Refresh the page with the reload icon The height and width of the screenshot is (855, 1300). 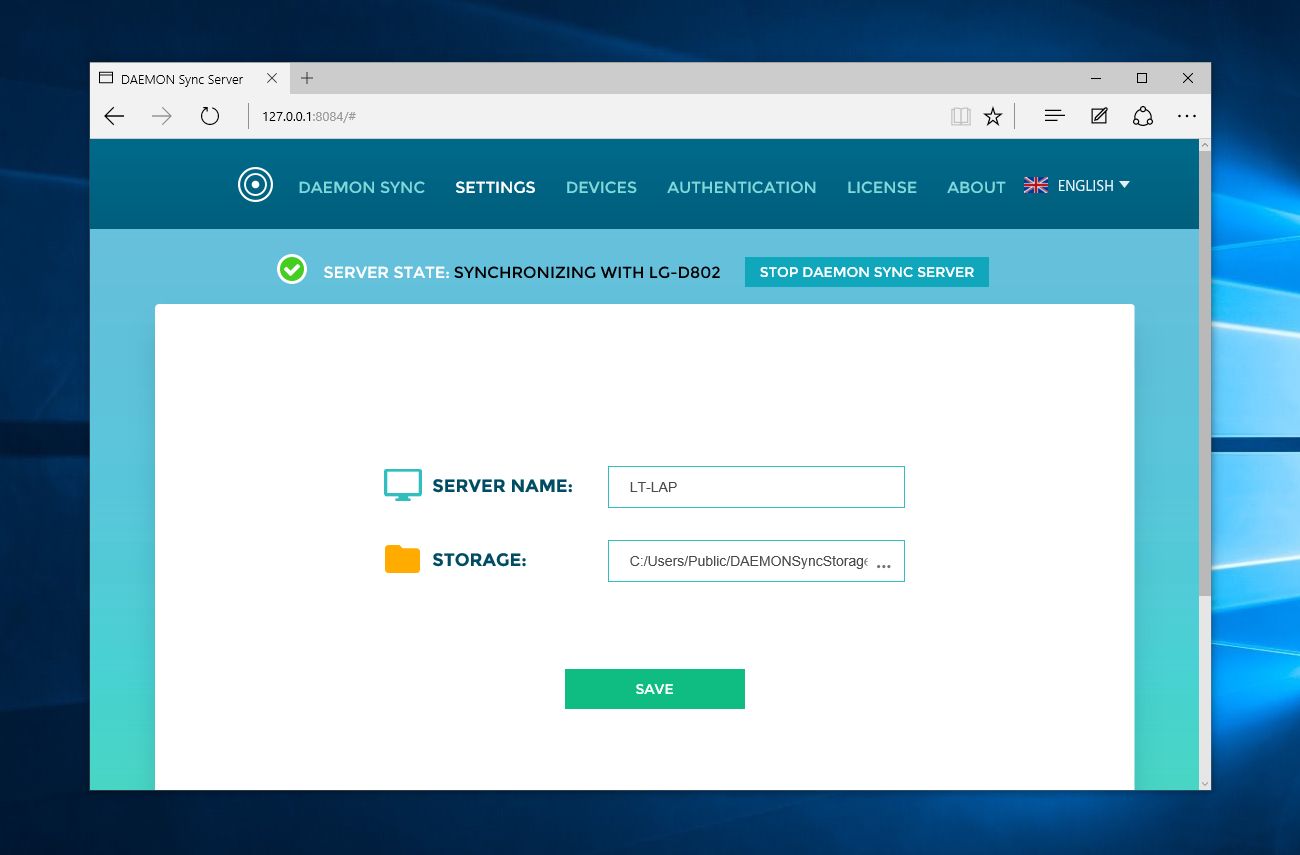pos(209,116)
